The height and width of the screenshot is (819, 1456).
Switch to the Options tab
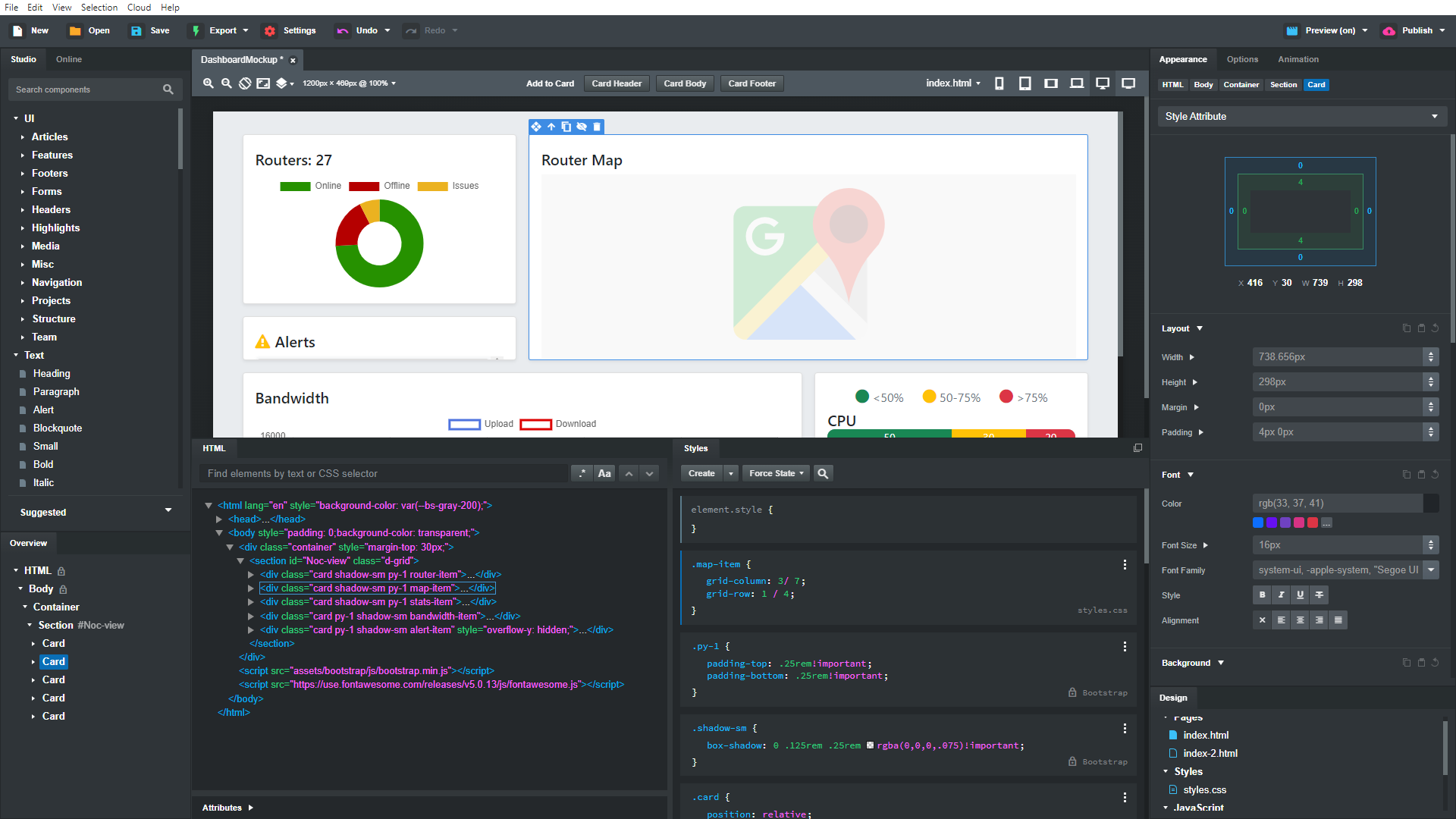point(1242,59)
